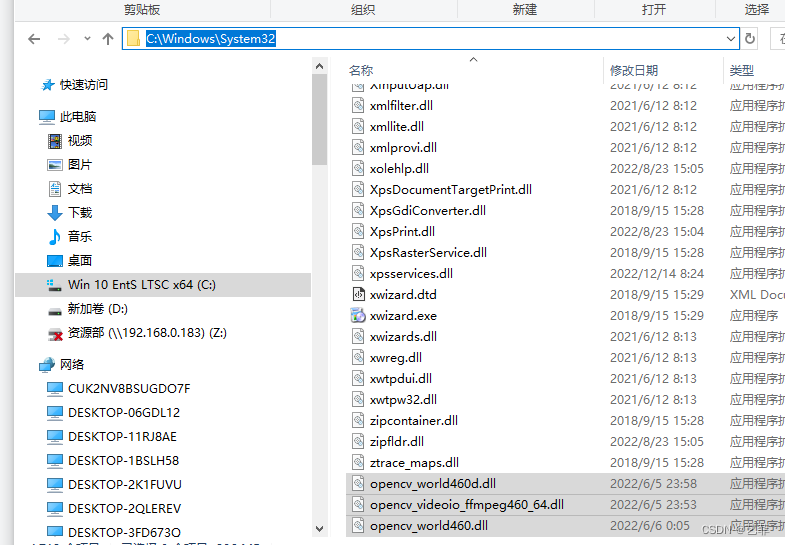Click the Refresh button beside address bar
The height and width of the screenshot is (545, 785).
click(x=750, y=39)
